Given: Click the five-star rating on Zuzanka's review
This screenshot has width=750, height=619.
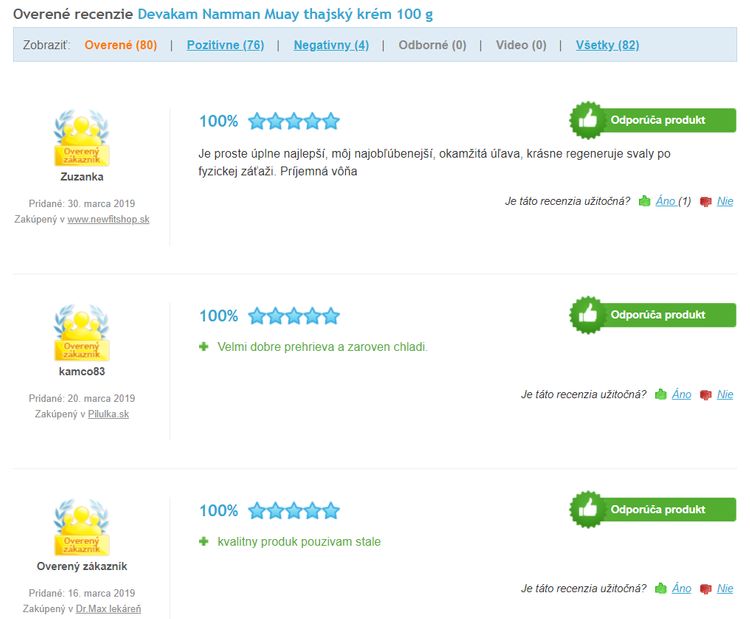Looking at the screenshot, I should pos(294,121).
